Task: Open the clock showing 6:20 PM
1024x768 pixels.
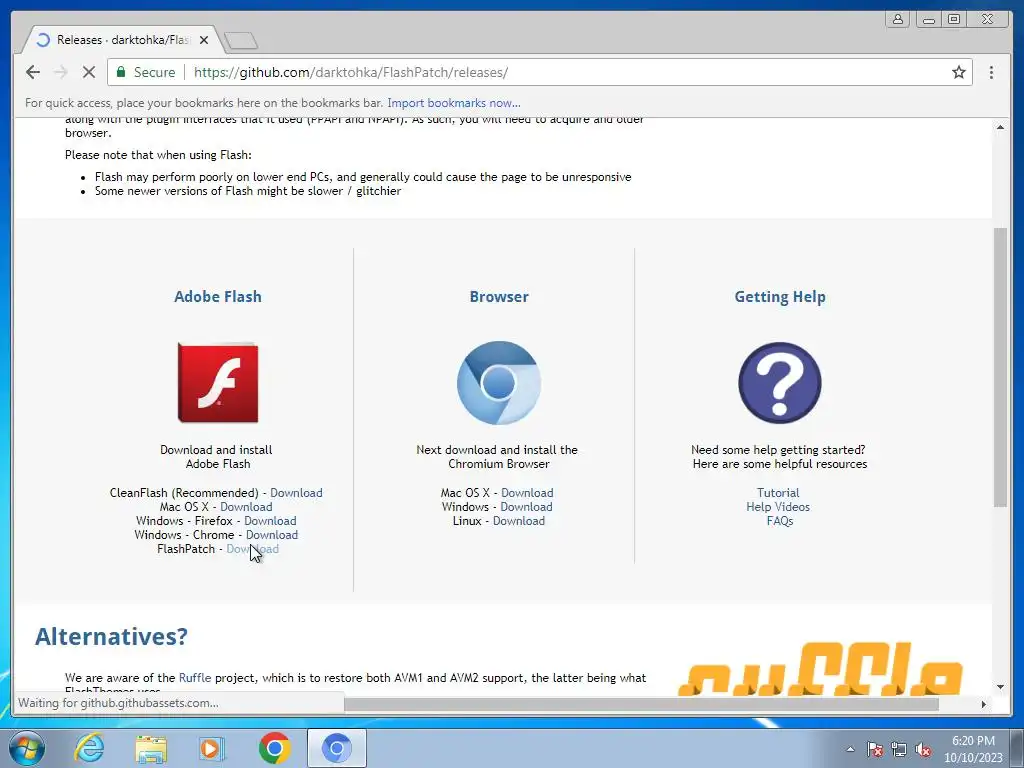Action: point(973,748)
